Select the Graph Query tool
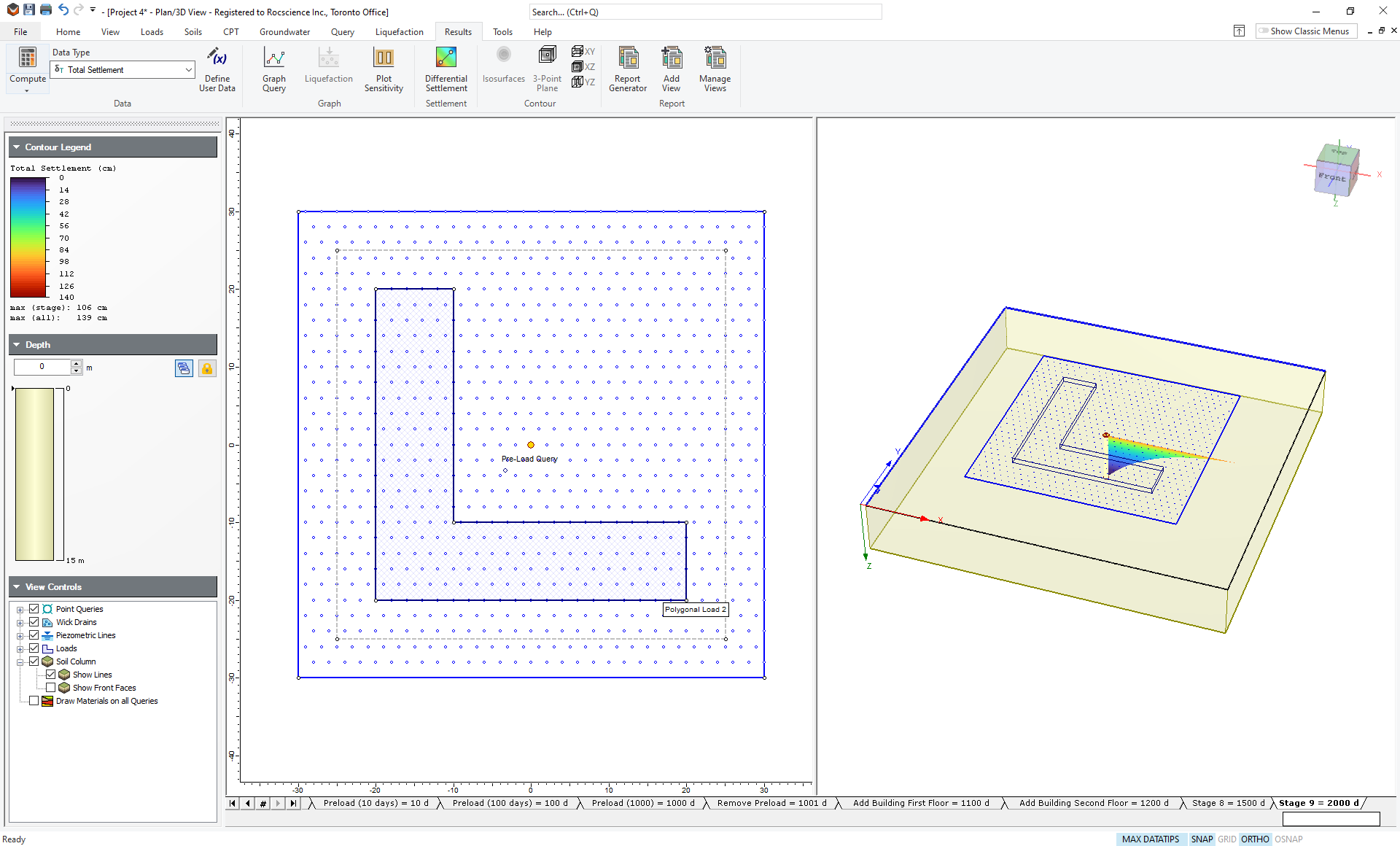 [274, 69]
